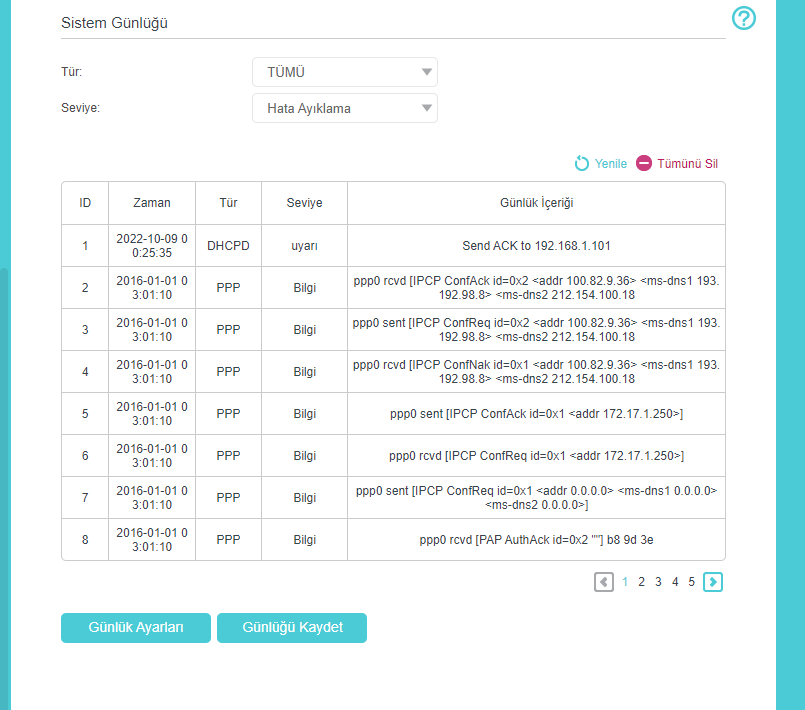Select the 2022-10-09 00:25:35 time cell
The image size is (805, 710).
point(152,245)
